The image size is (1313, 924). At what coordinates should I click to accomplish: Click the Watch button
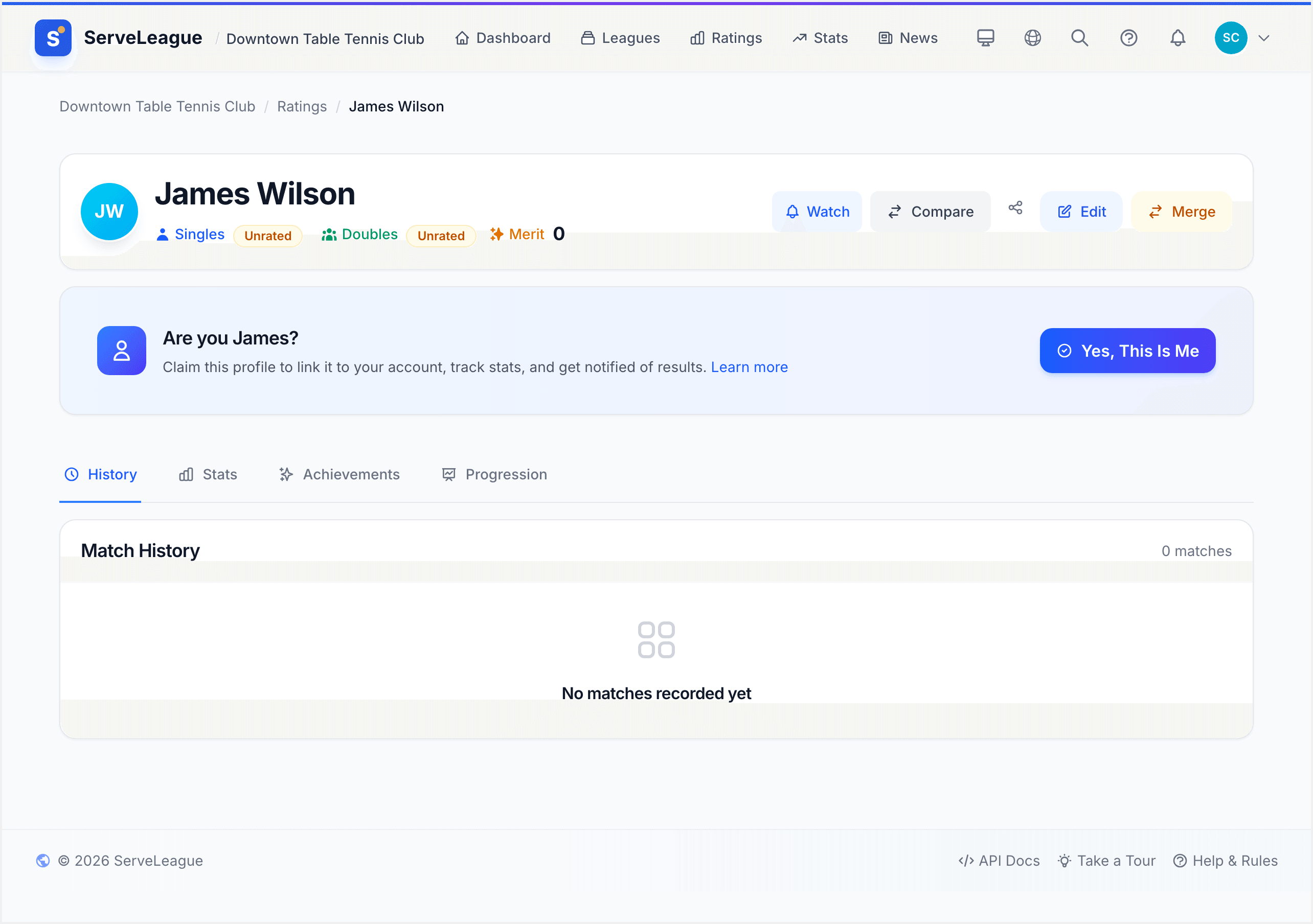point(817,212)
